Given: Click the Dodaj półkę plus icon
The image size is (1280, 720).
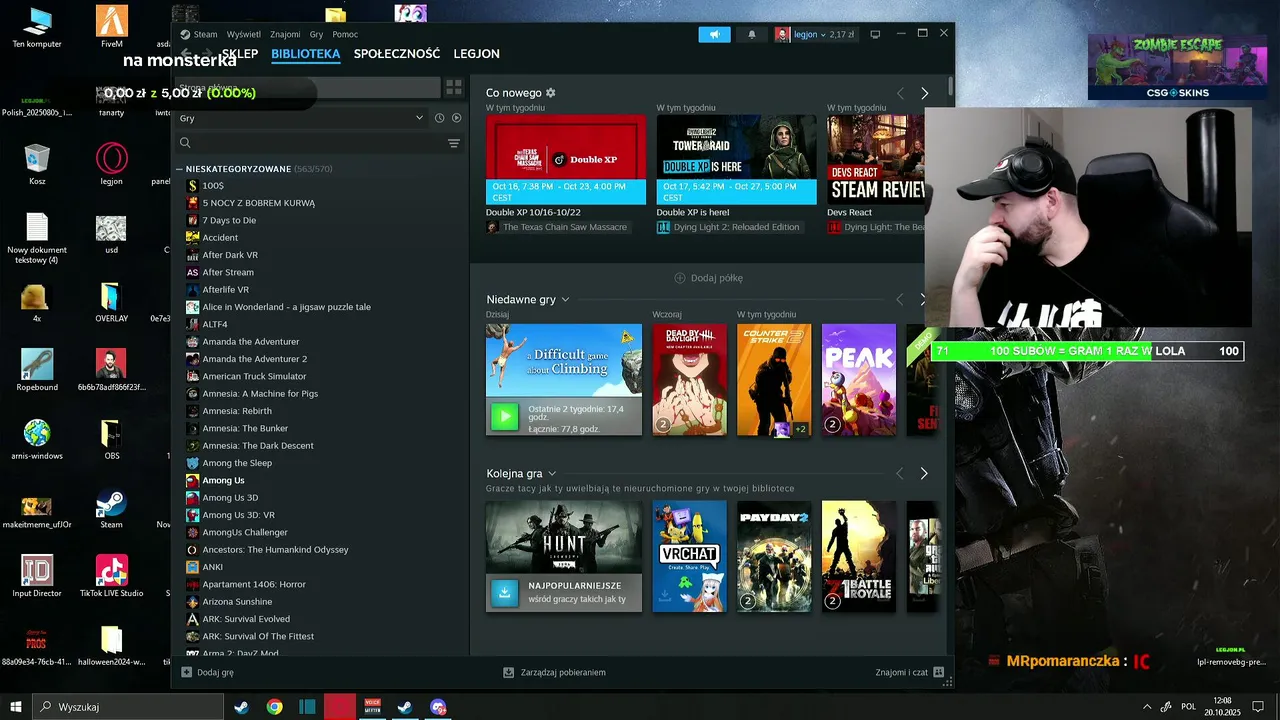Looking at the screenshot, I should (680, 278).
